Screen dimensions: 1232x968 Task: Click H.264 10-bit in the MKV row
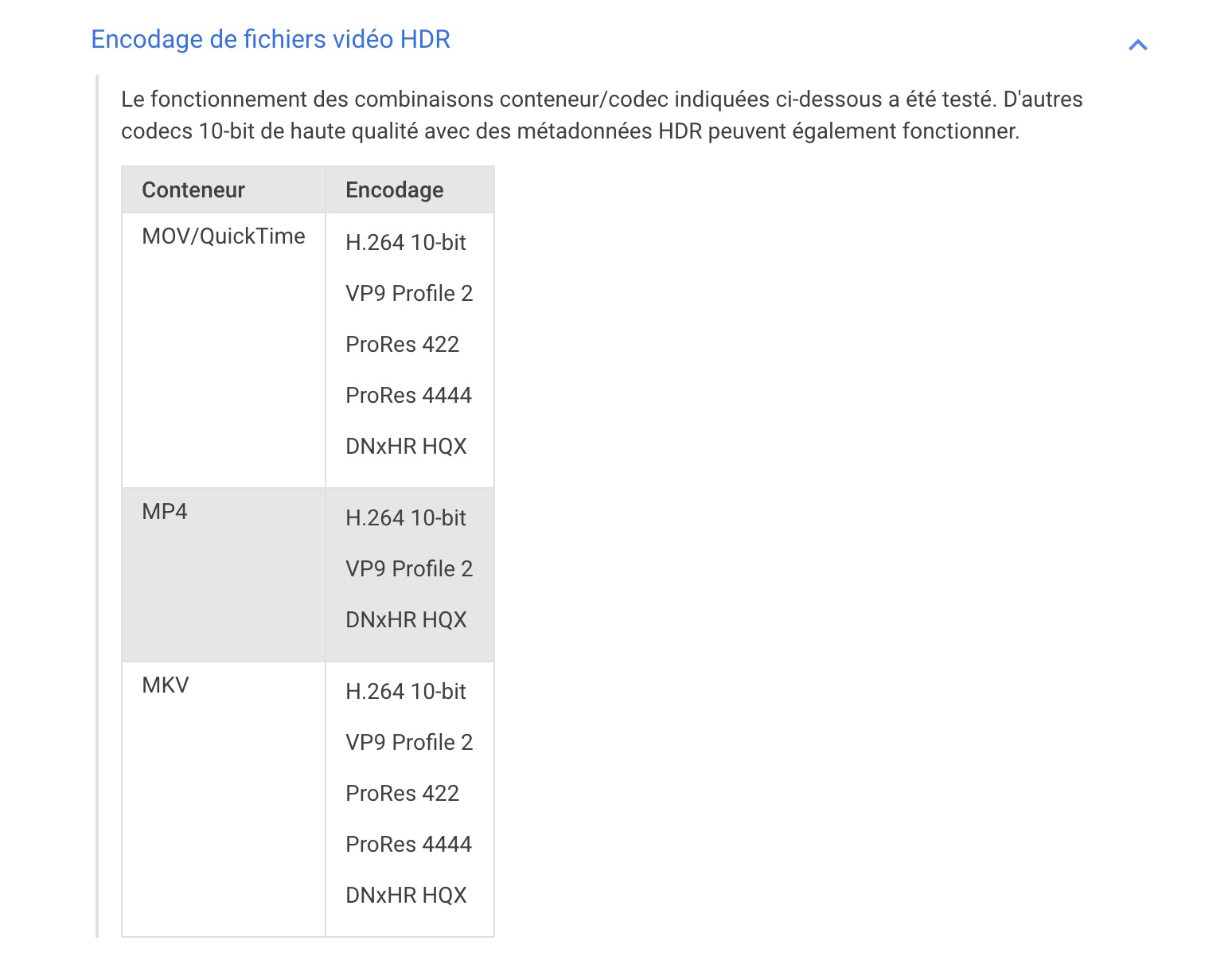pyautogui.click(x=405, y=692)
